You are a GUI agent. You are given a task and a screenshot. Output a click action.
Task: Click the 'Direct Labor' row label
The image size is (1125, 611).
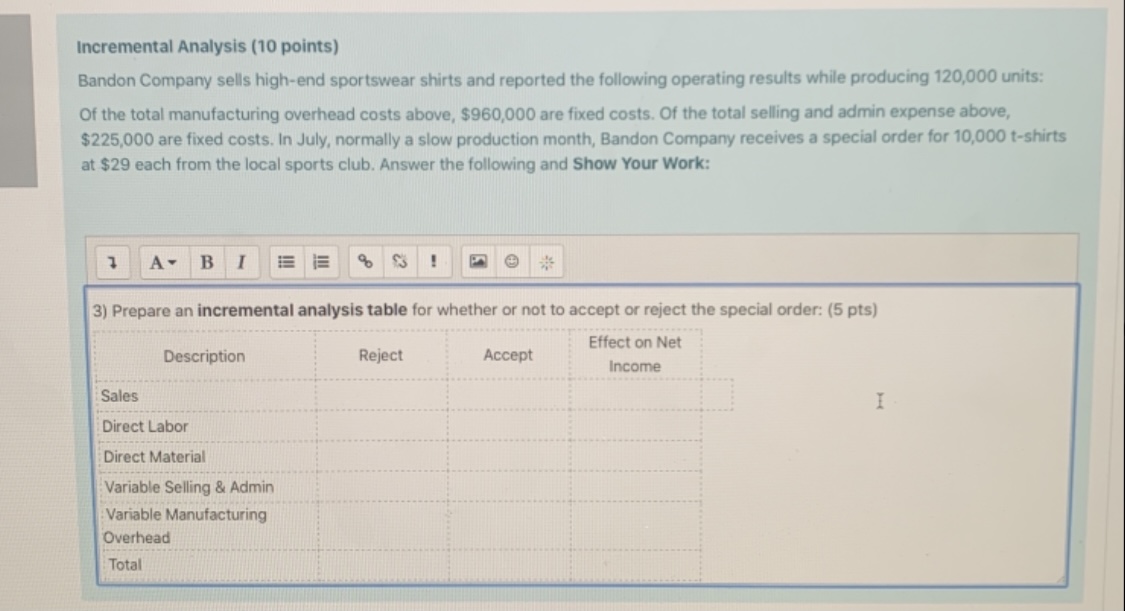[145, 427]
